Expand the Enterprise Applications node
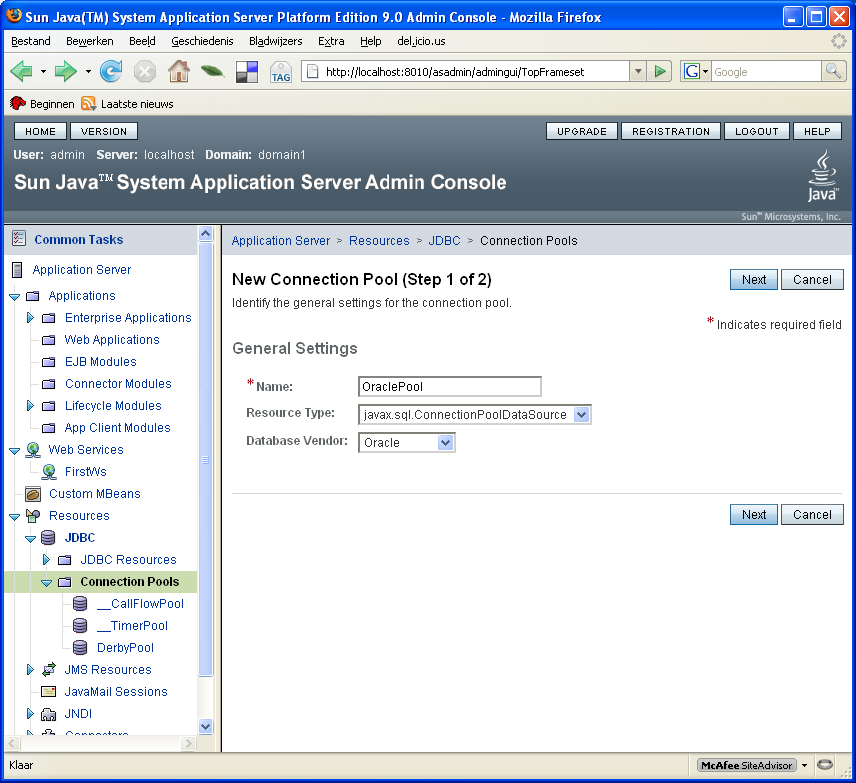This screenshot has width=856, height=783. (x=30, y=317)
